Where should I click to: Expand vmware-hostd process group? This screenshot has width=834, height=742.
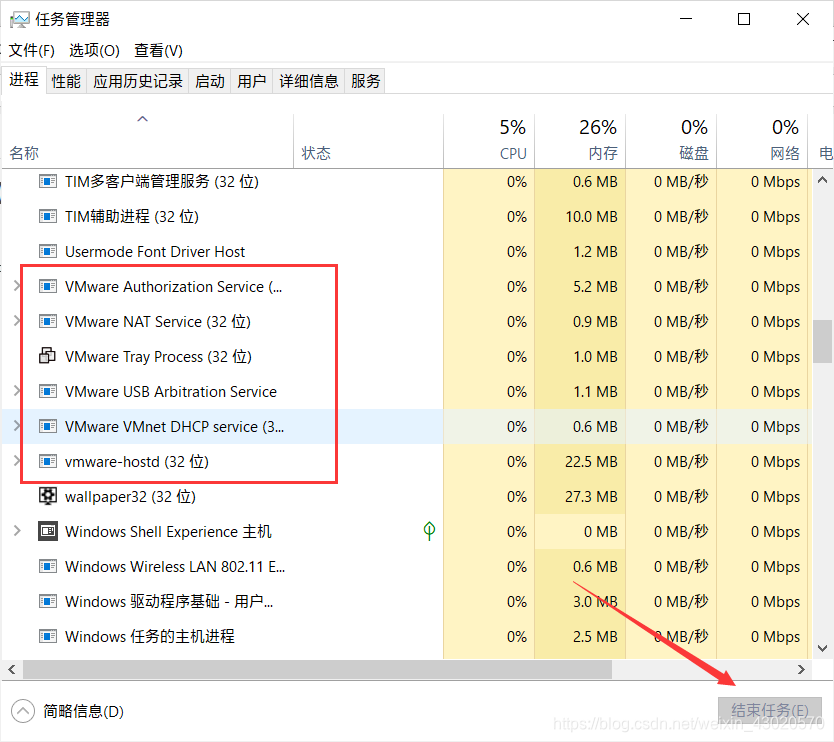coord(17,461)
